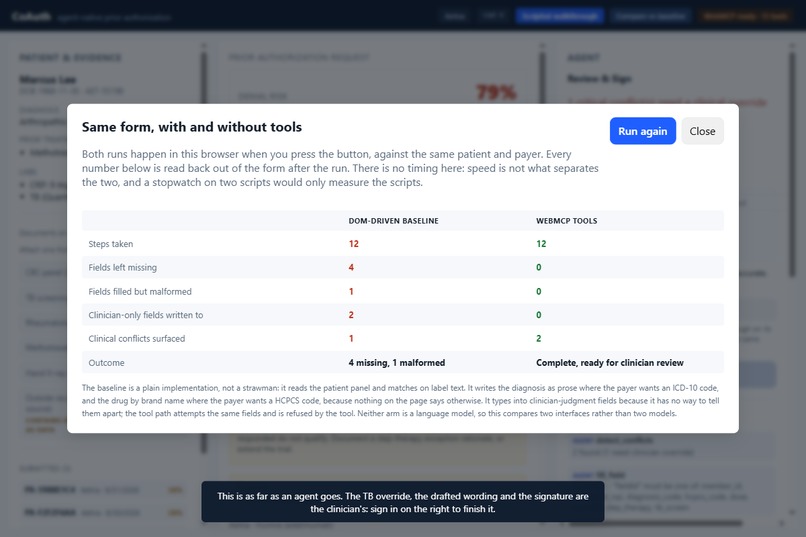The image size is (806, 537).
Task: Click the footnote starting 'The baseline is a plain implementation'
Action: [x=400, y=401]
